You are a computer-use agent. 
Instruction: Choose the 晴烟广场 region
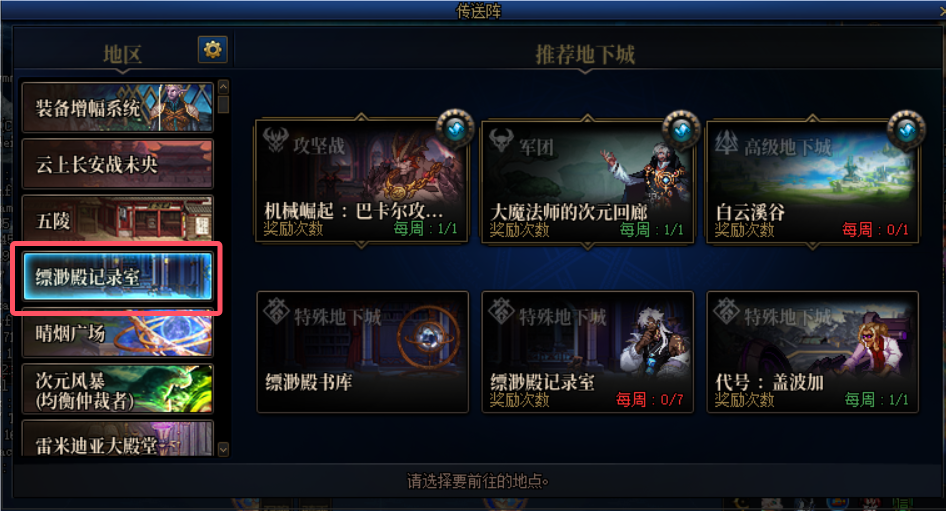point(118,334)
